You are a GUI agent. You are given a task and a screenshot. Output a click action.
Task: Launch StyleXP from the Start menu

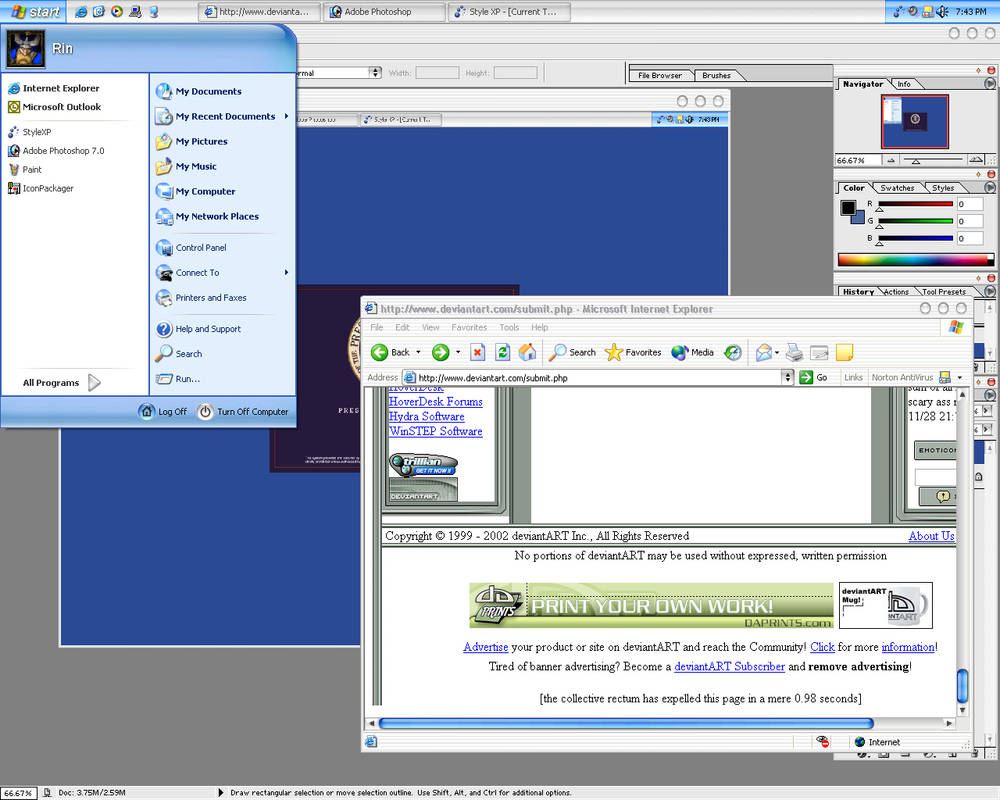[30, 132]
